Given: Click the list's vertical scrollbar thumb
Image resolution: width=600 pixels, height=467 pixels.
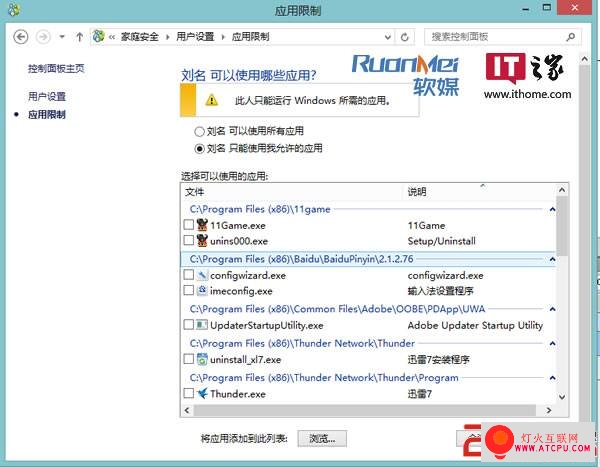Looking at the screenshot, I should 562,227.
